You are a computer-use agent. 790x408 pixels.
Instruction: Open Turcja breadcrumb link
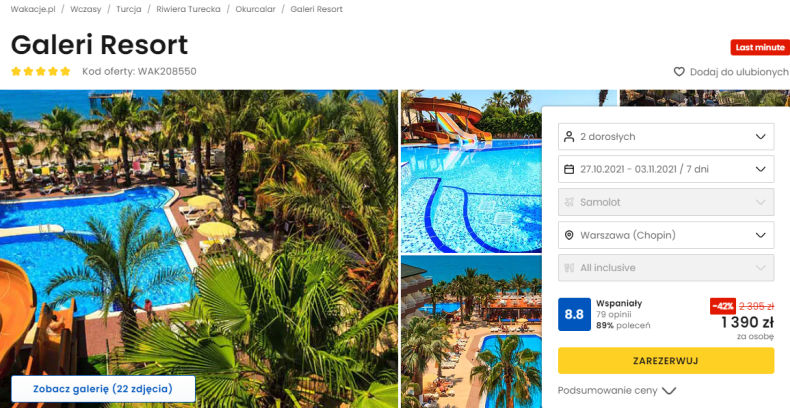(x=128, y=9)
